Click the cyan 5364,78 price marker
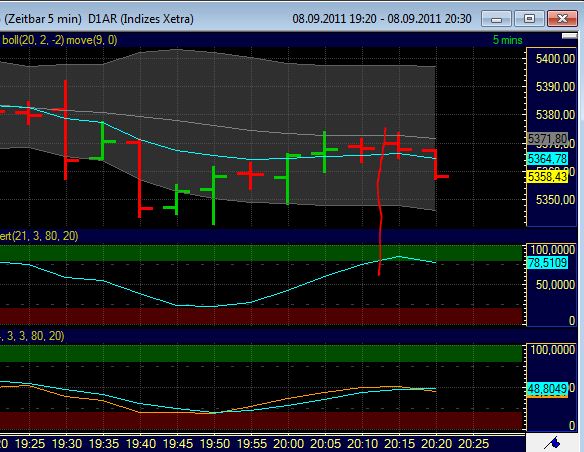This screenshot has width=584, height=452. (x=547, y=159)
